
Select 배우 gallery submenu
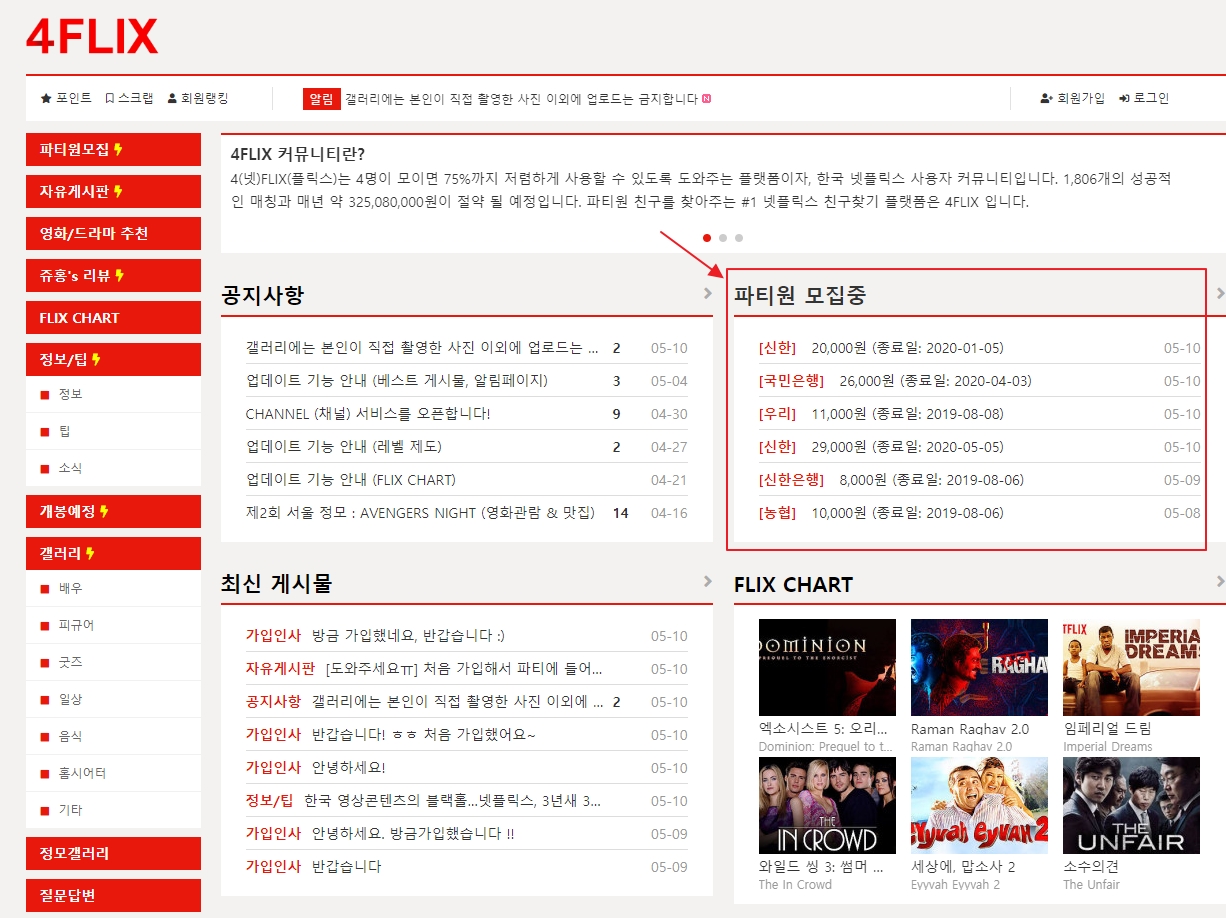point(113,588)
